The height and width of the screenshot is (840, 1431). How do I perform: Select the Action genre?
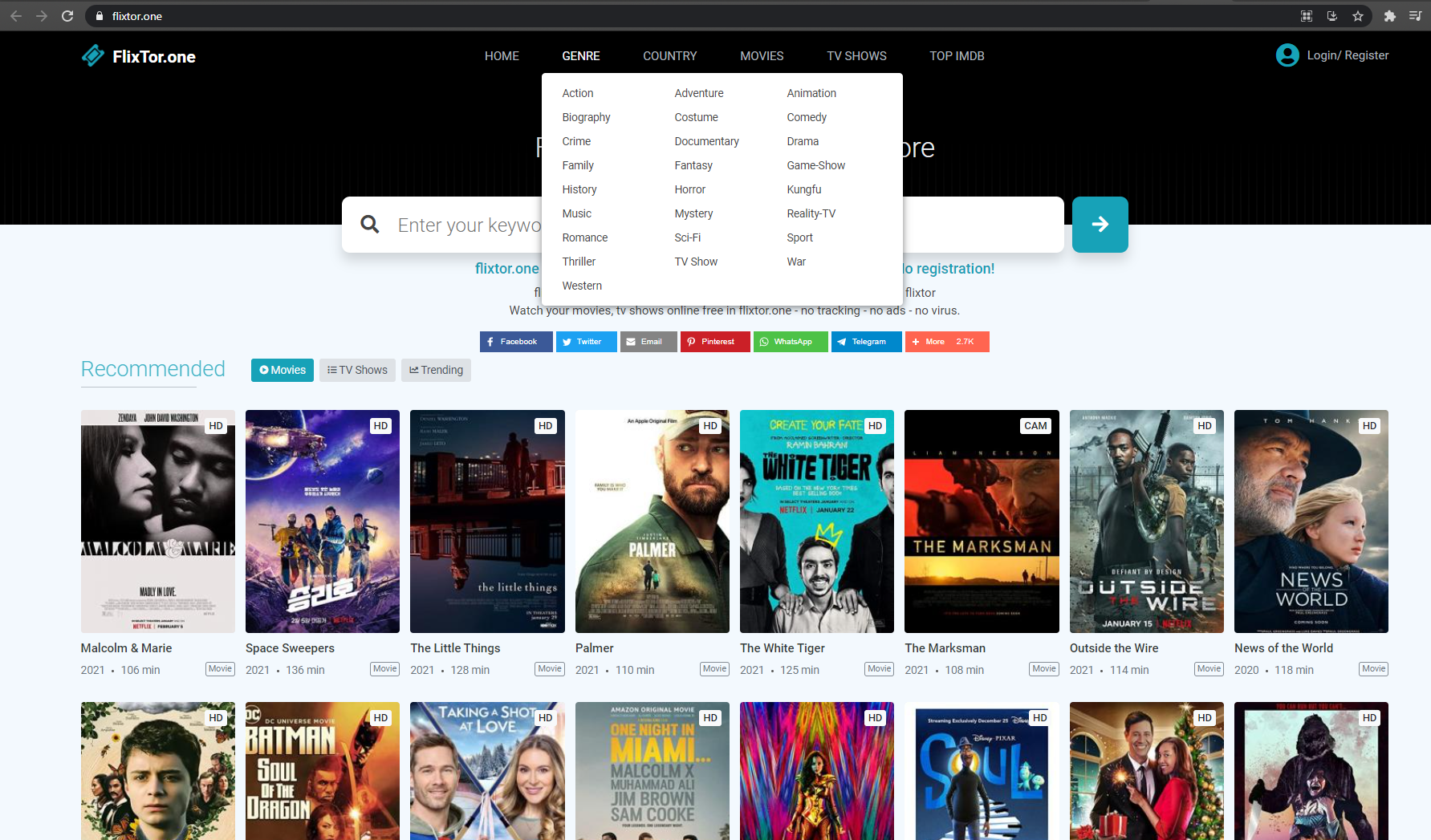pyautogui.click(x=578, y=93)
